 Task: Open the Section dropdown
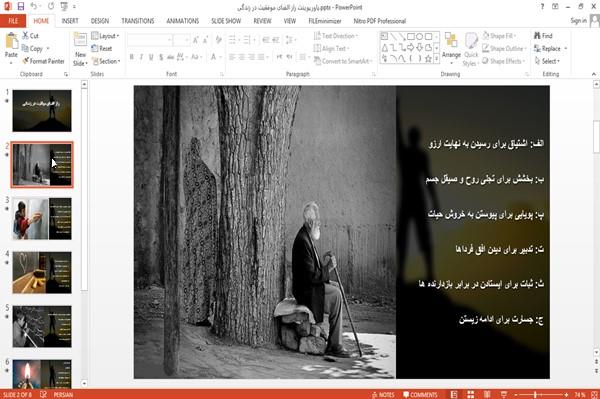(x=106, y=61)
